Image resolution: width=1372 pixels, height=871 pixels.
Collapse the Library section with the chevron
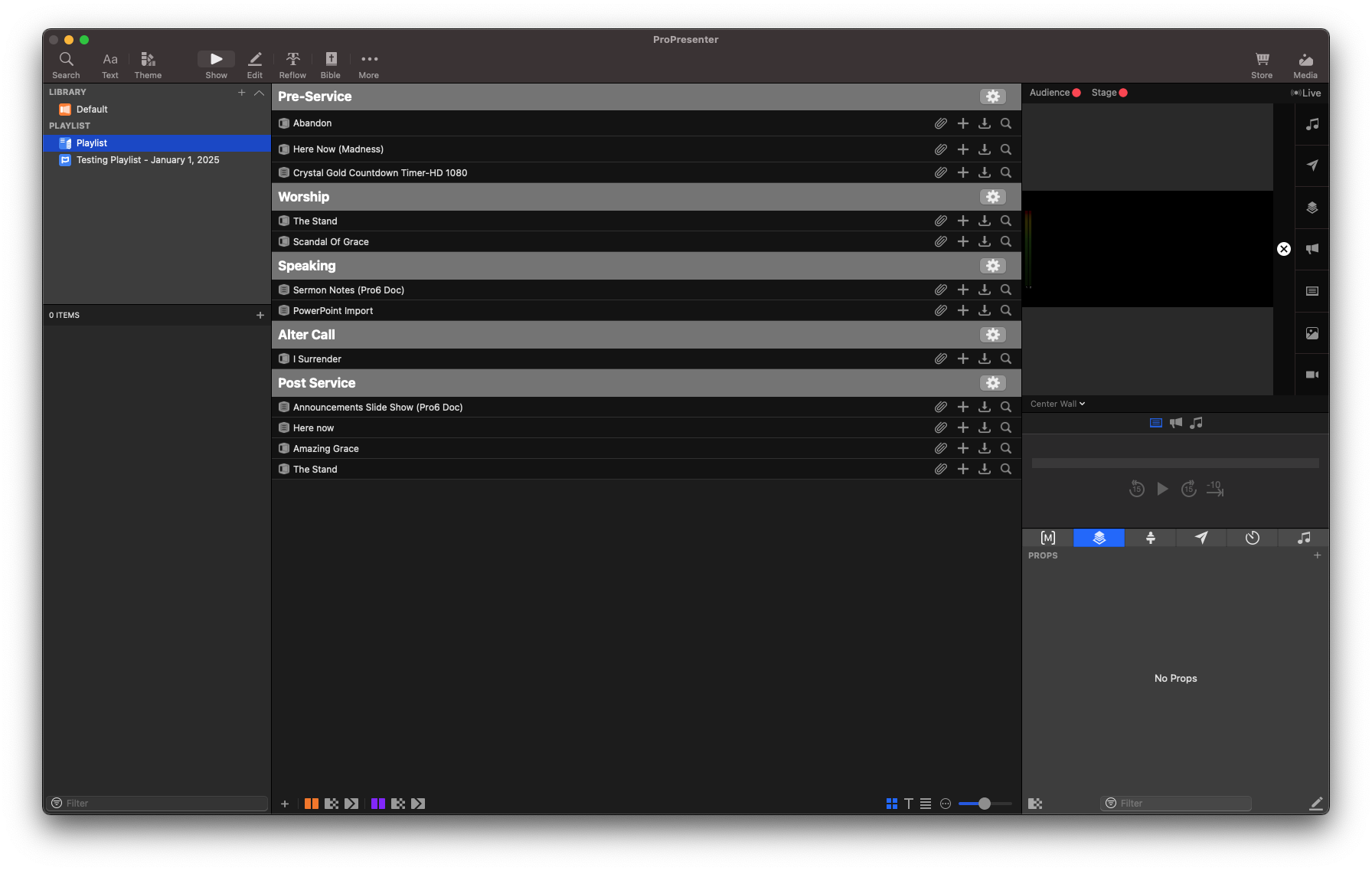click(260, 93)
